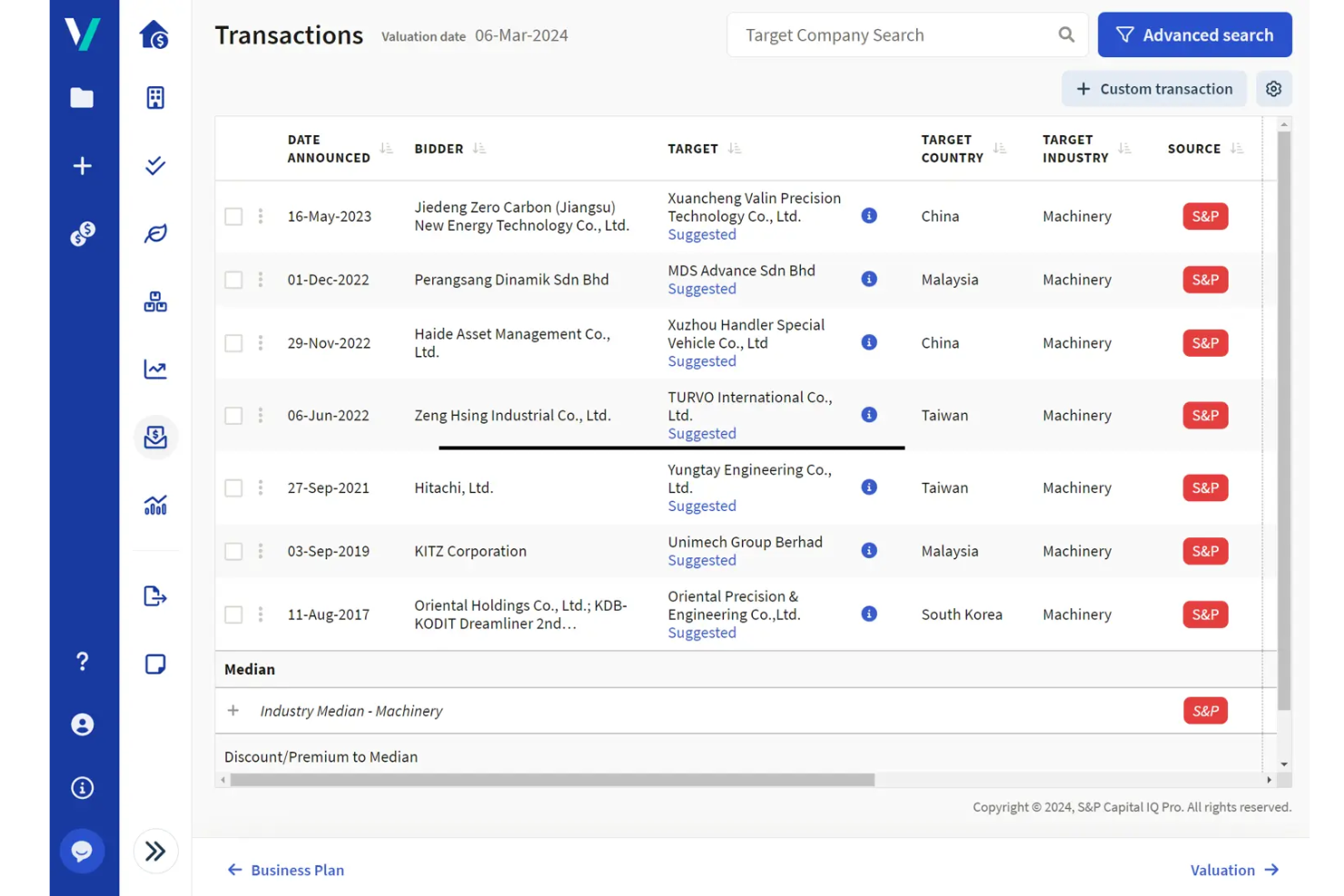Go back to Business Plan
This screenshot has height=896, width=1344.
click(284, 870)
